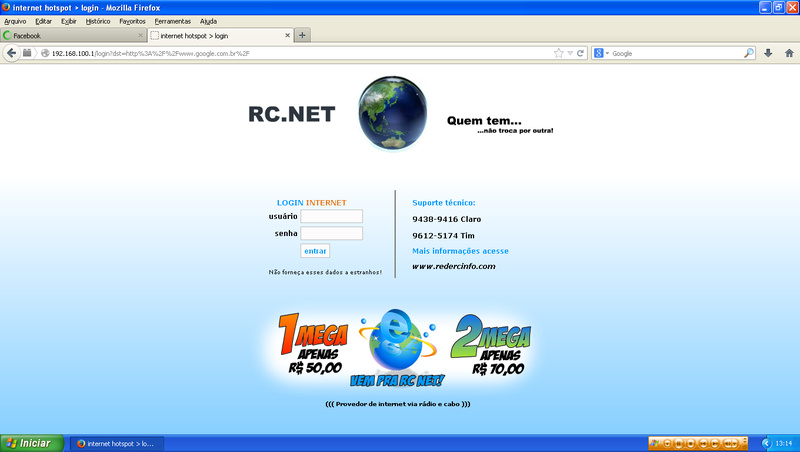Open the Iniciar start menu
This screenshot has height=452, width=800.
click(32, 443)
